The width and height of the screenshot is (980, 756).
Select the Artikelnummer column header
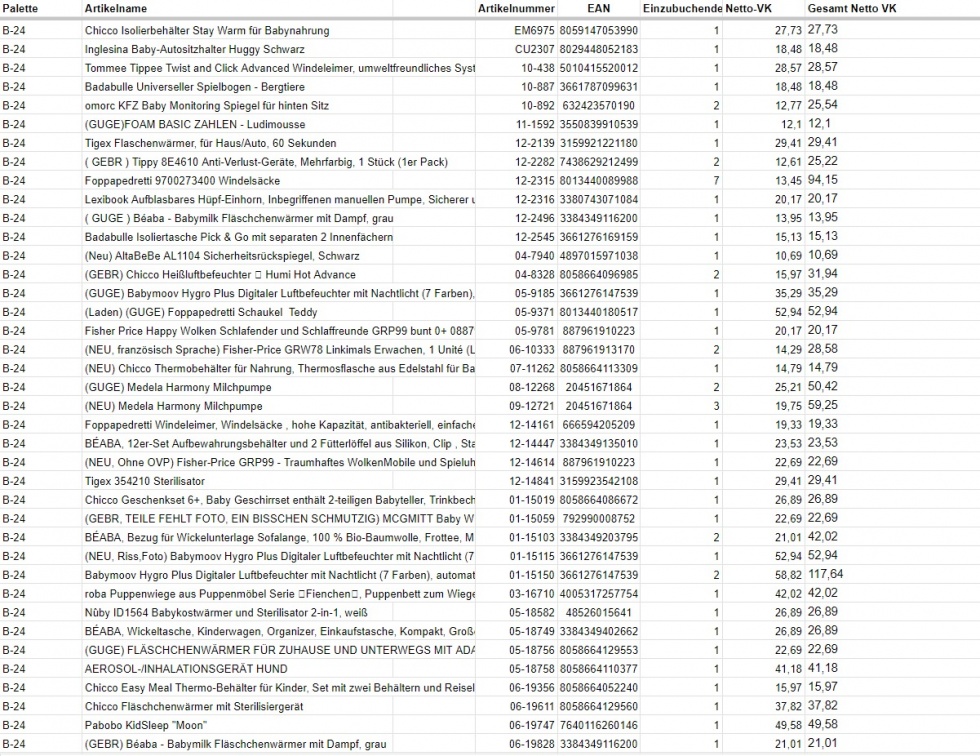[516, 9]
